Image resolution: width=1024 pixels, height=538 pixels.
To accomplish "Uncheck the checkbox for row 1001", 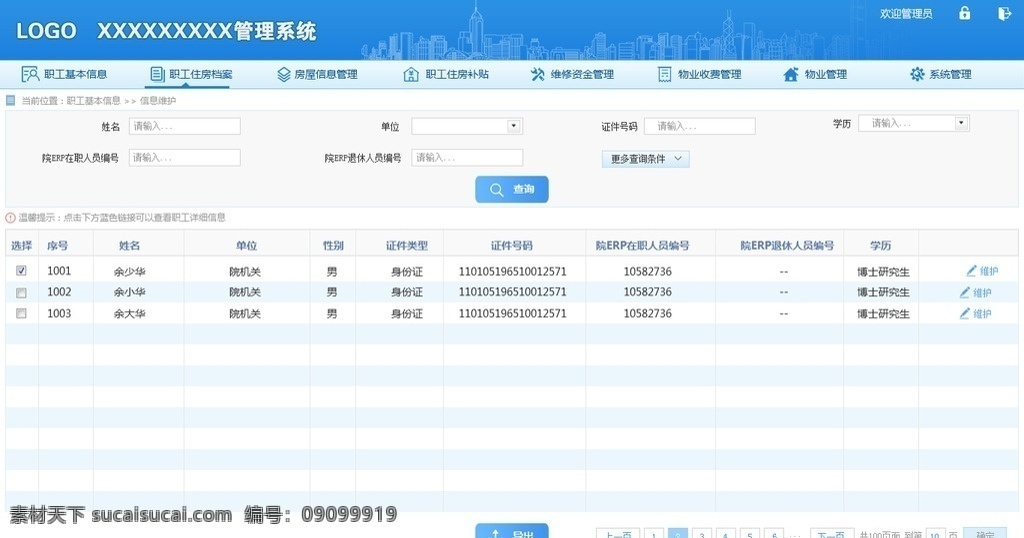I will (21, 270).
